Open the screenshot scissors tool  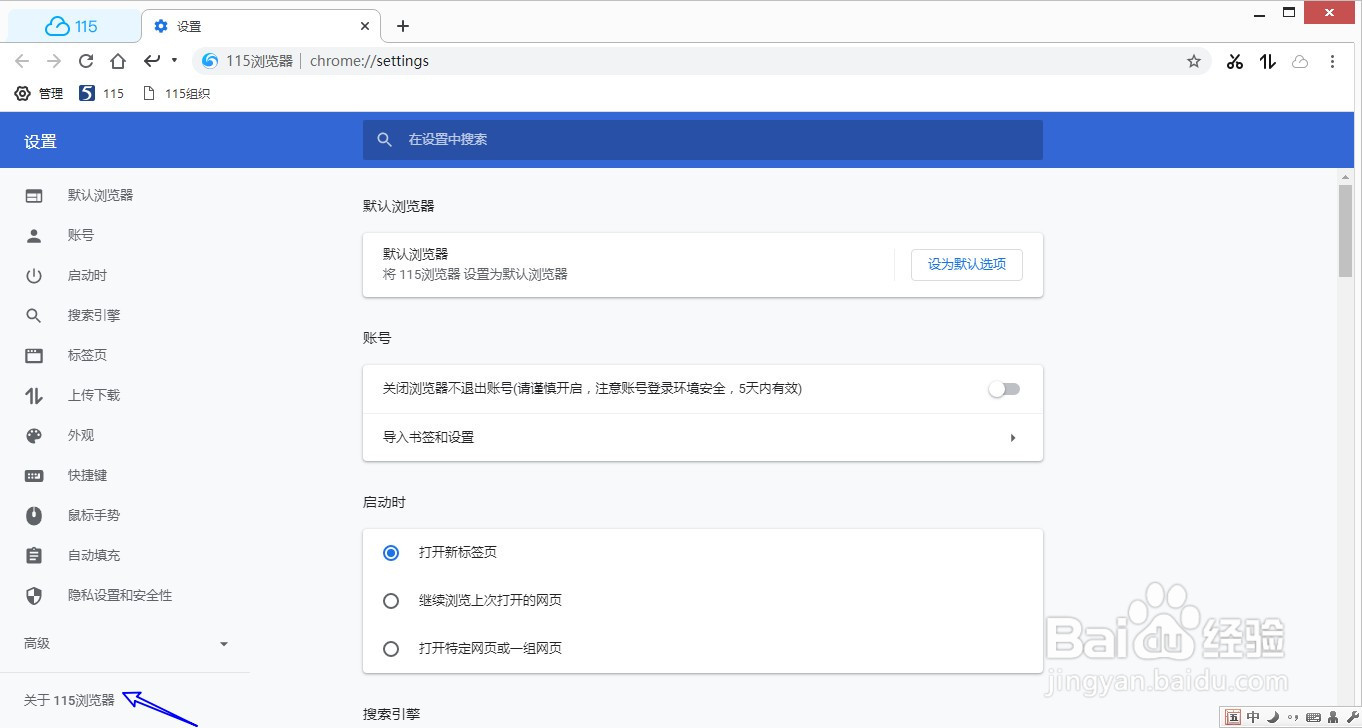pos(1235,61)
